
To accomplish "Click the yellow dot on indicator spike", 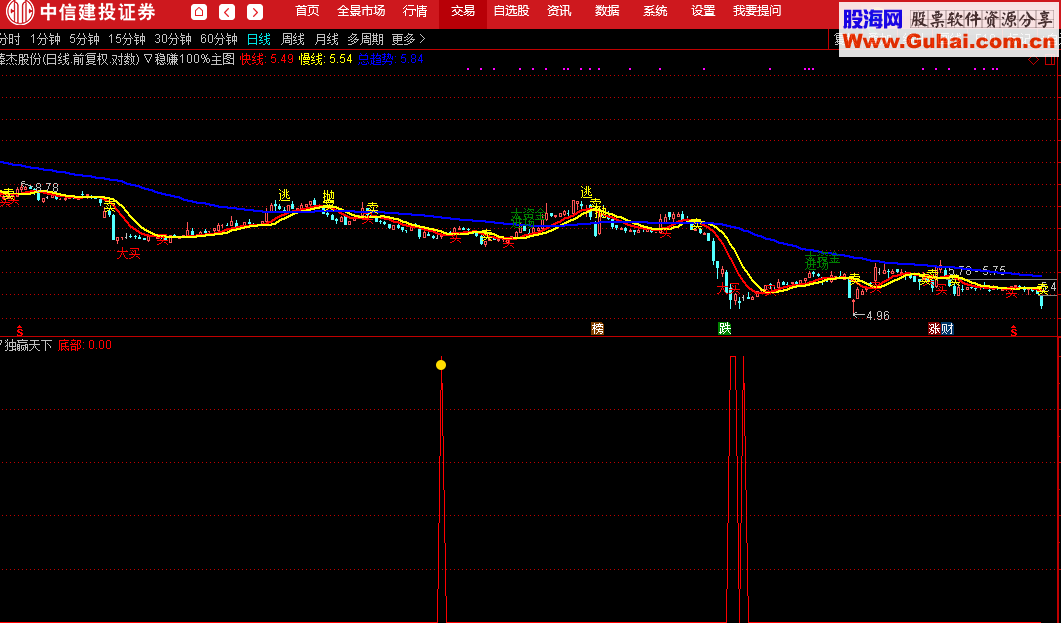I will pyautogui.click(x=441, y=365).
